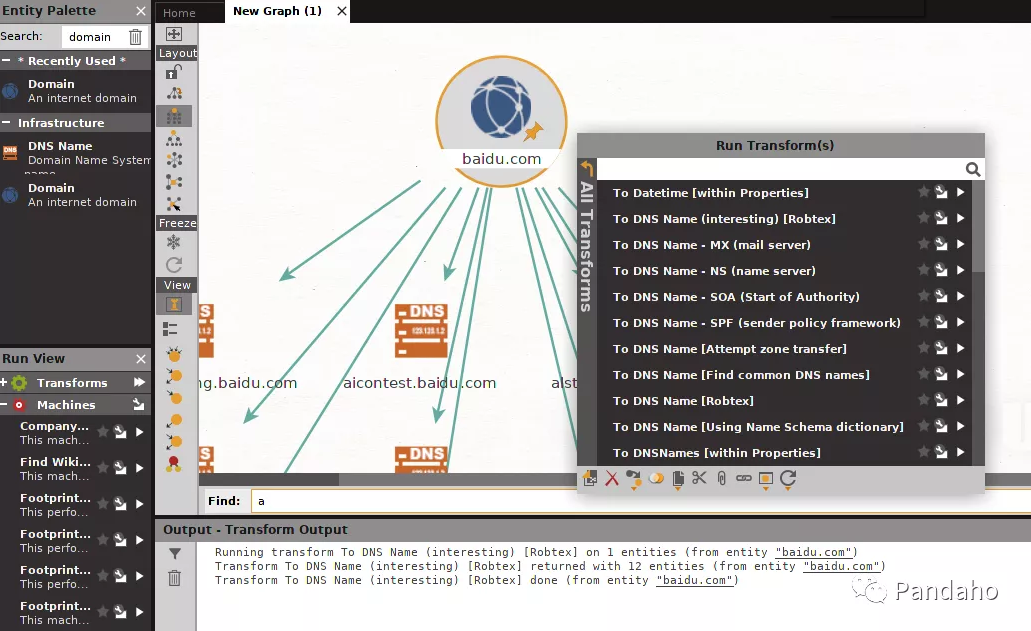
Task: Favorite the To Datetime transform star
Action: (x=924, y=193)
